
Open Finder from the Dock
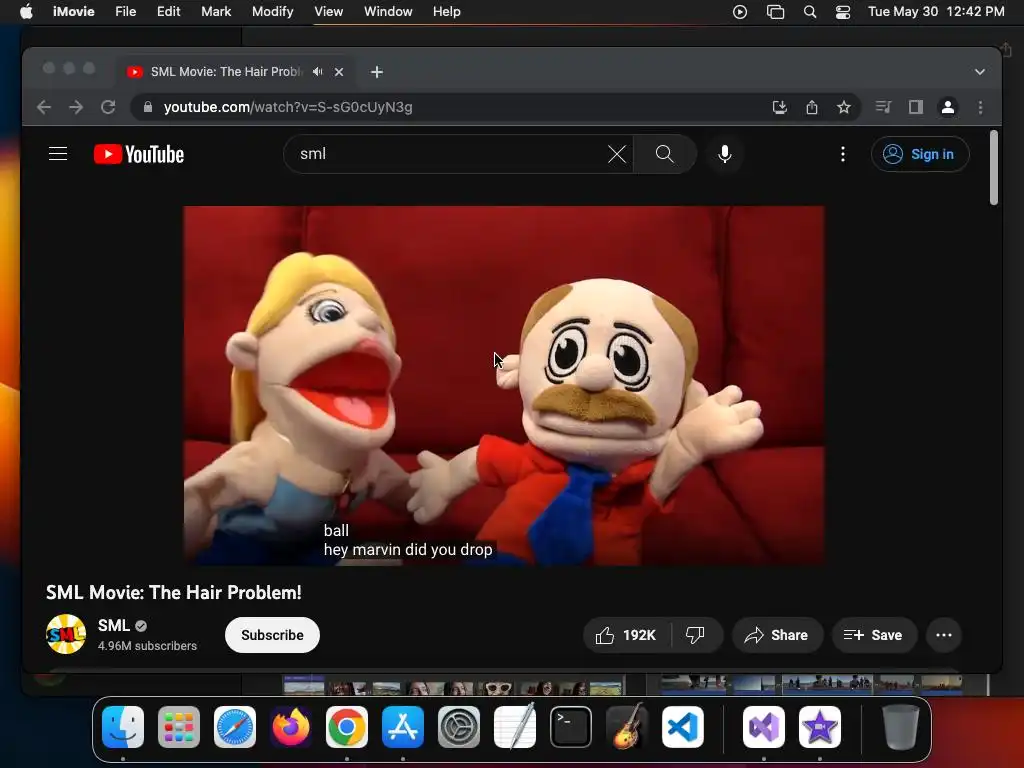point(123,727)
